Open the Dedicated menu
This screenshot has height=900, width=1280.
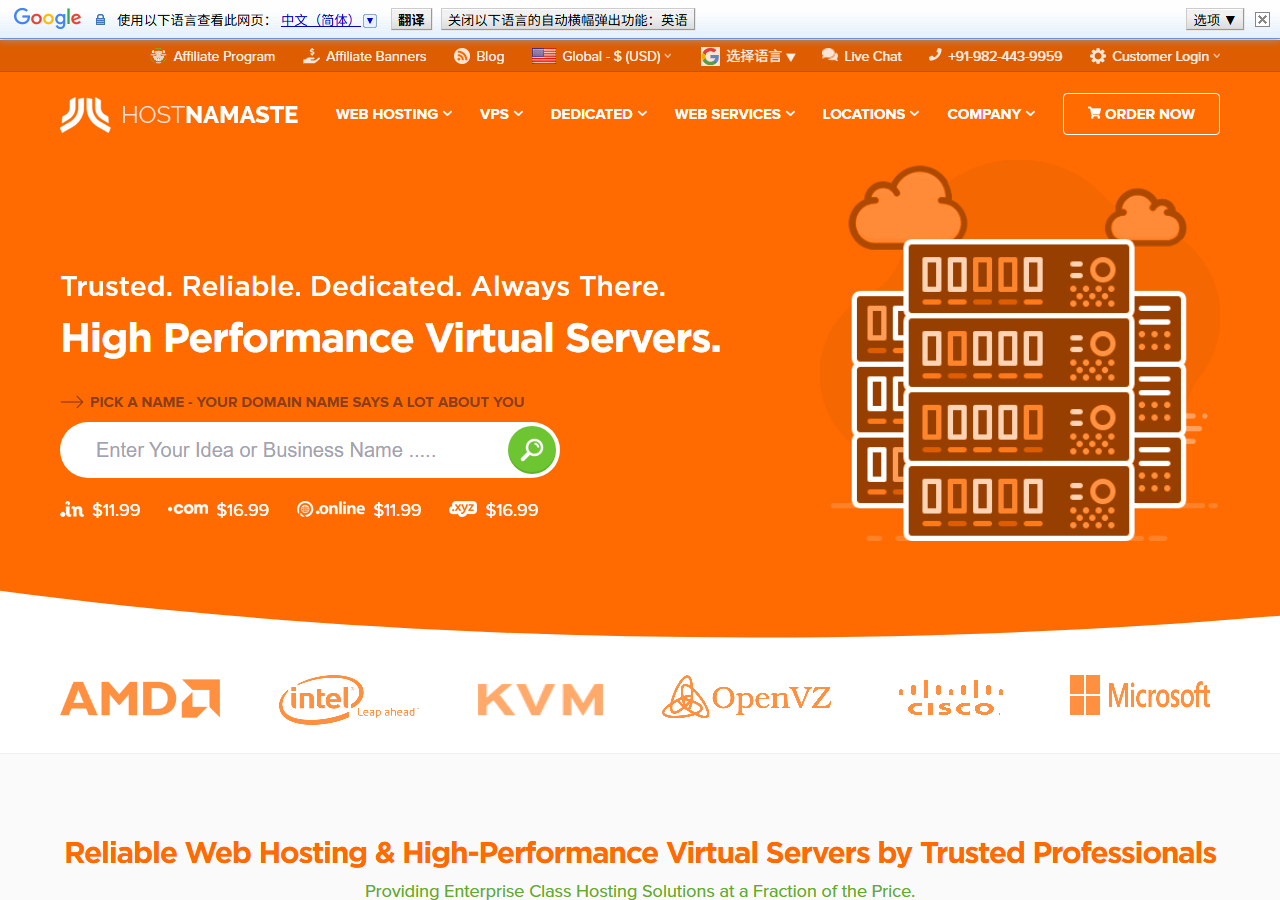coord(598,114)
